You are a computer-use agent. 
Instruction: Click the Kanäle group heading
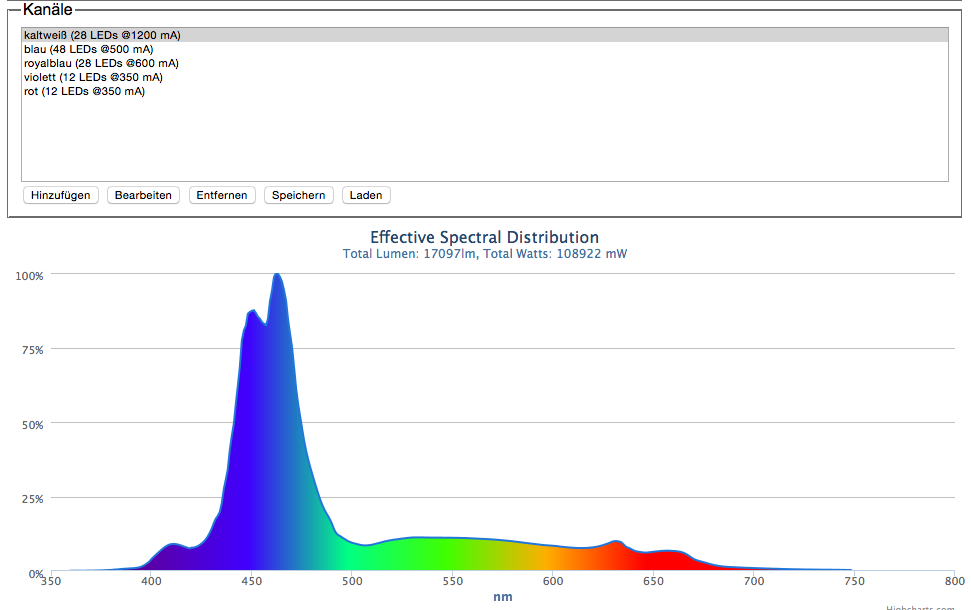[x=47, y=9]
